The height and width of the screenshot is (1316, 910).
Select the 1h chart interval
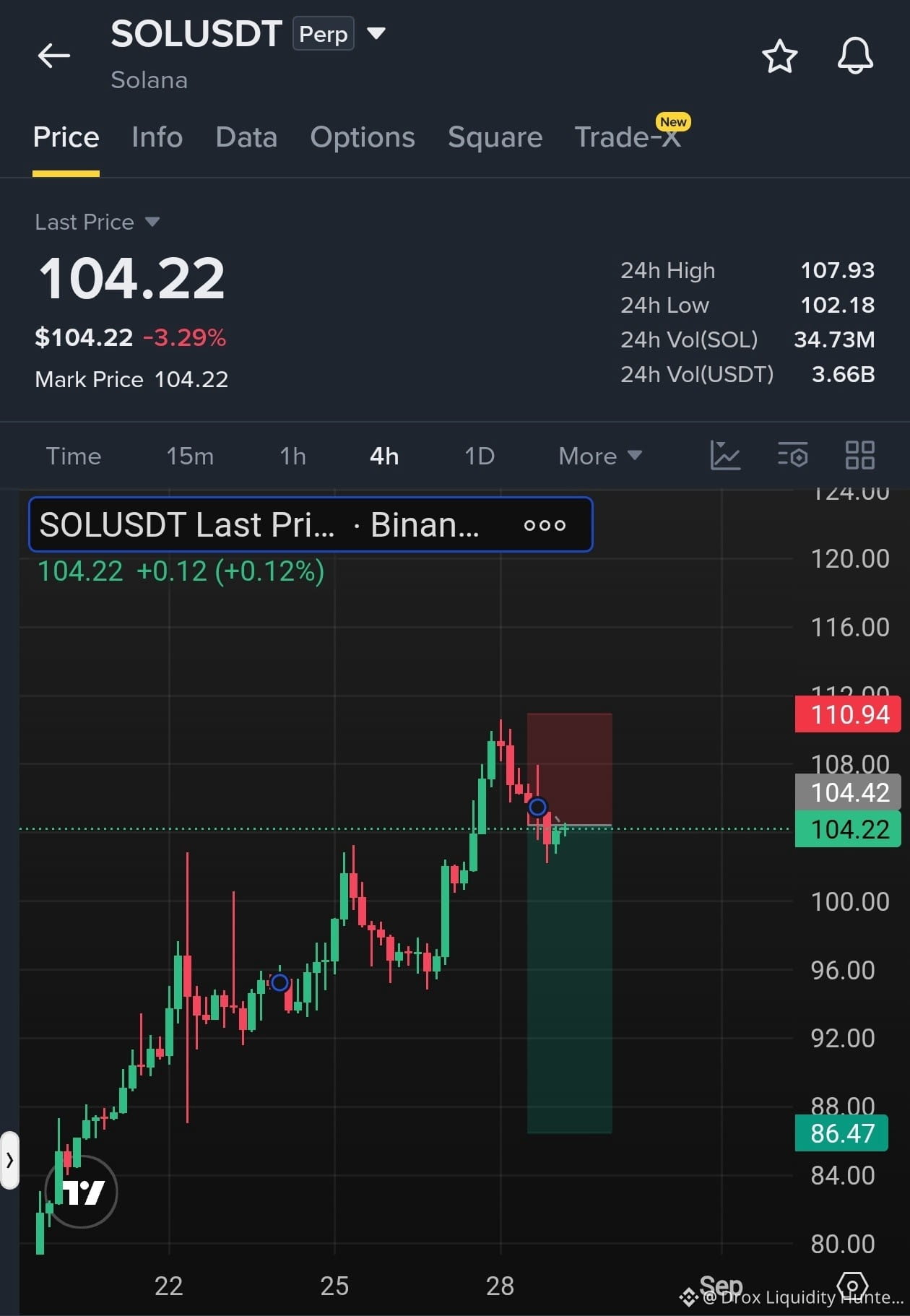click(x=292, y=456)
